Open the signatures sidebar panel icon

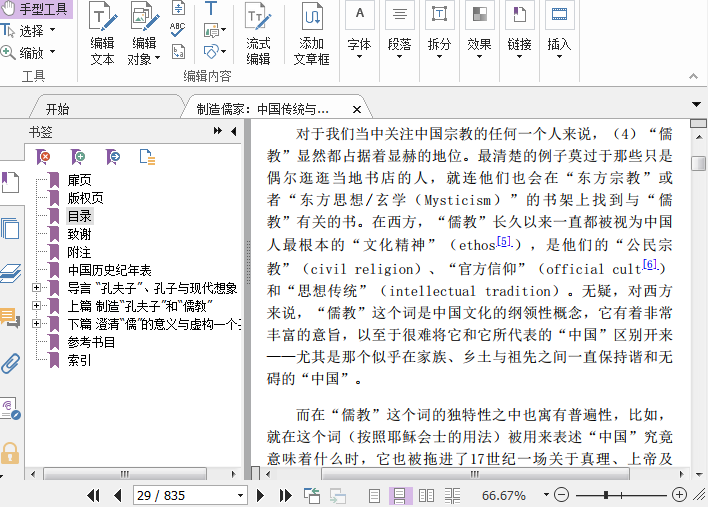[x=10, y=409]
